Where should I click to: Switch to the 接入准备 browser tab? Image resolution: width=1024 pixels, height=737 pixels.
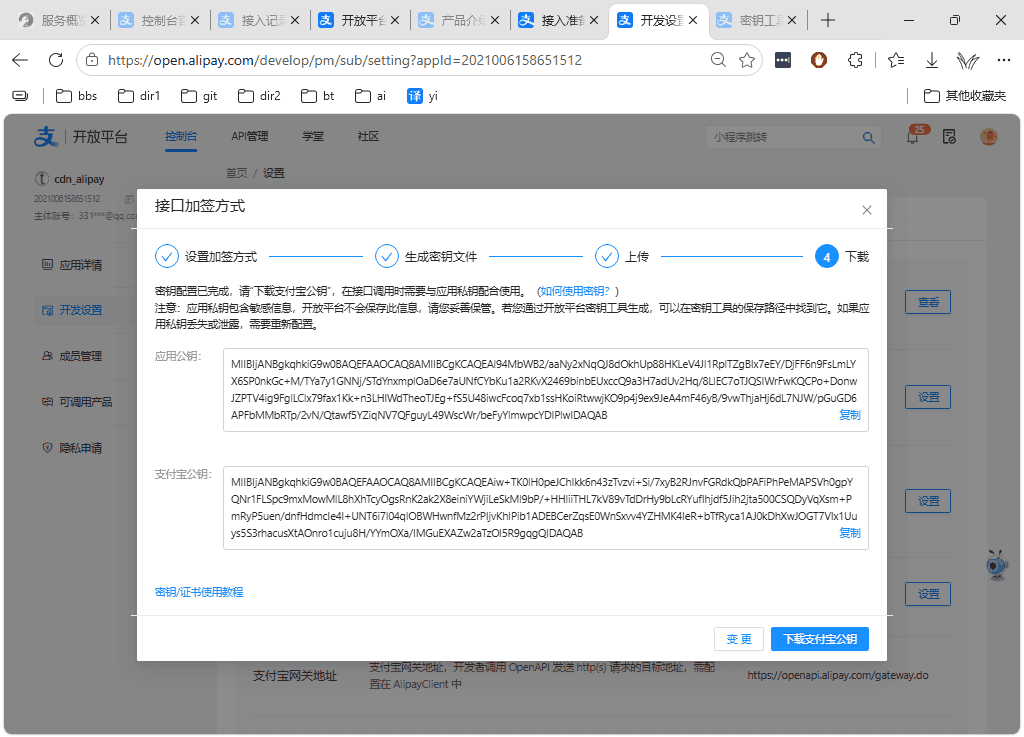pos(558,20)
